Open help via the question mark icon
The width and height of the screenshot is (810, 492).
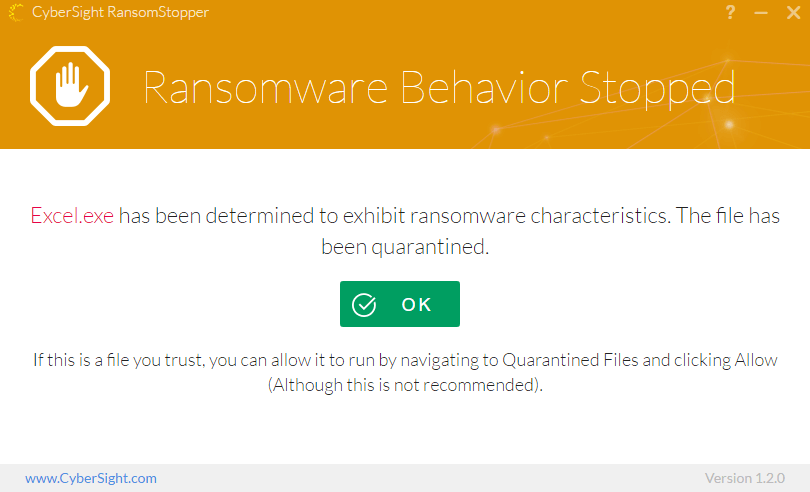731,13
